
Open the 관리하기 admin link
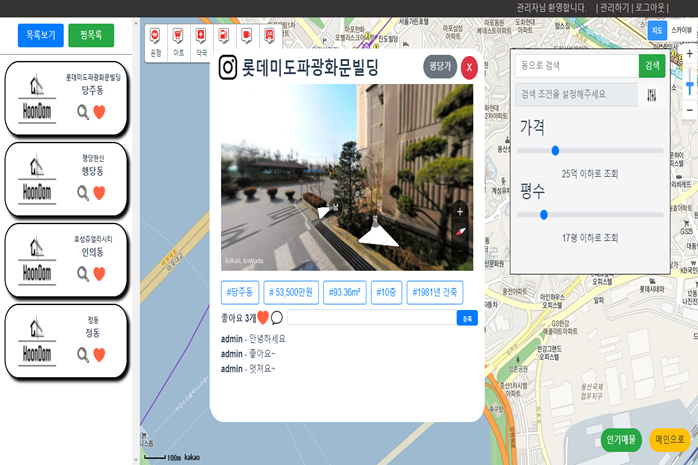coord(614,8)
